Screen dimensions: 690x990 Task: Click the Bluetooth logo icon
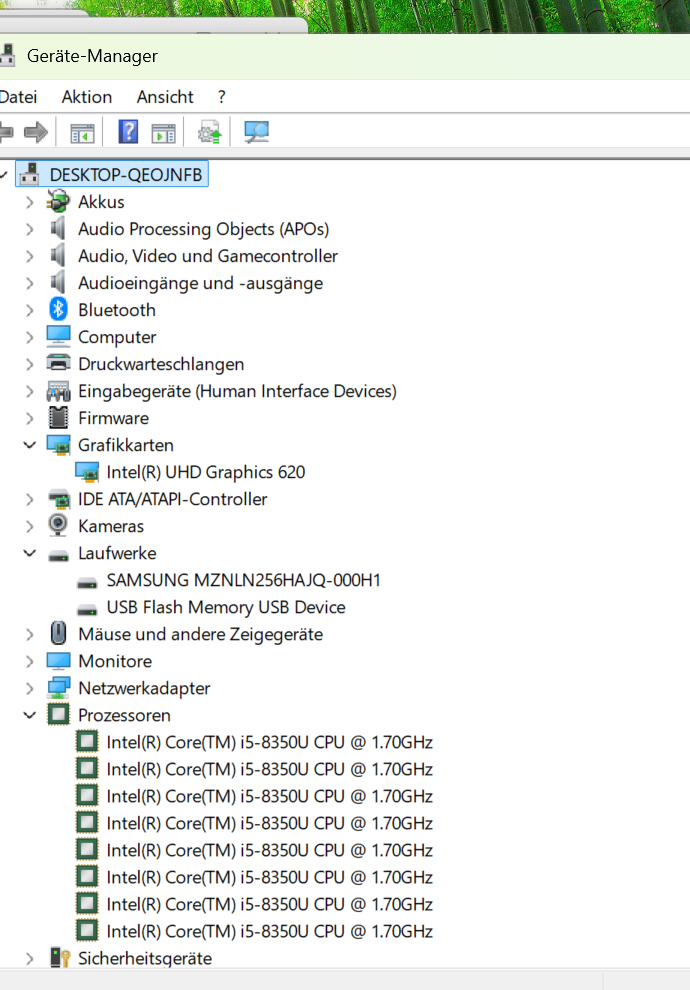(58, 309)
